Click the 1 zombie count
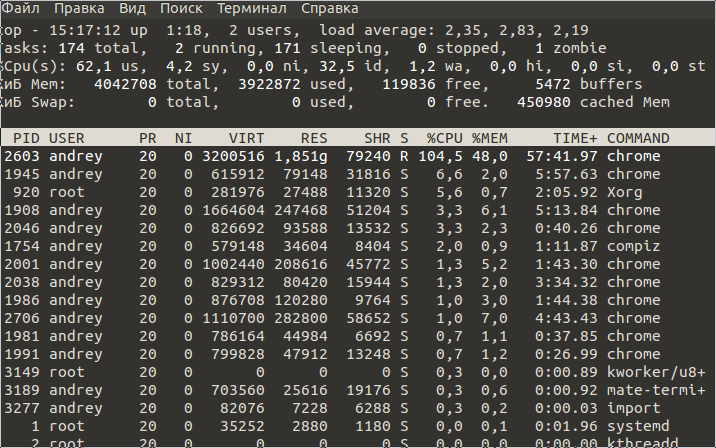This screenshot has width=716, height=448. pos(571,48)
